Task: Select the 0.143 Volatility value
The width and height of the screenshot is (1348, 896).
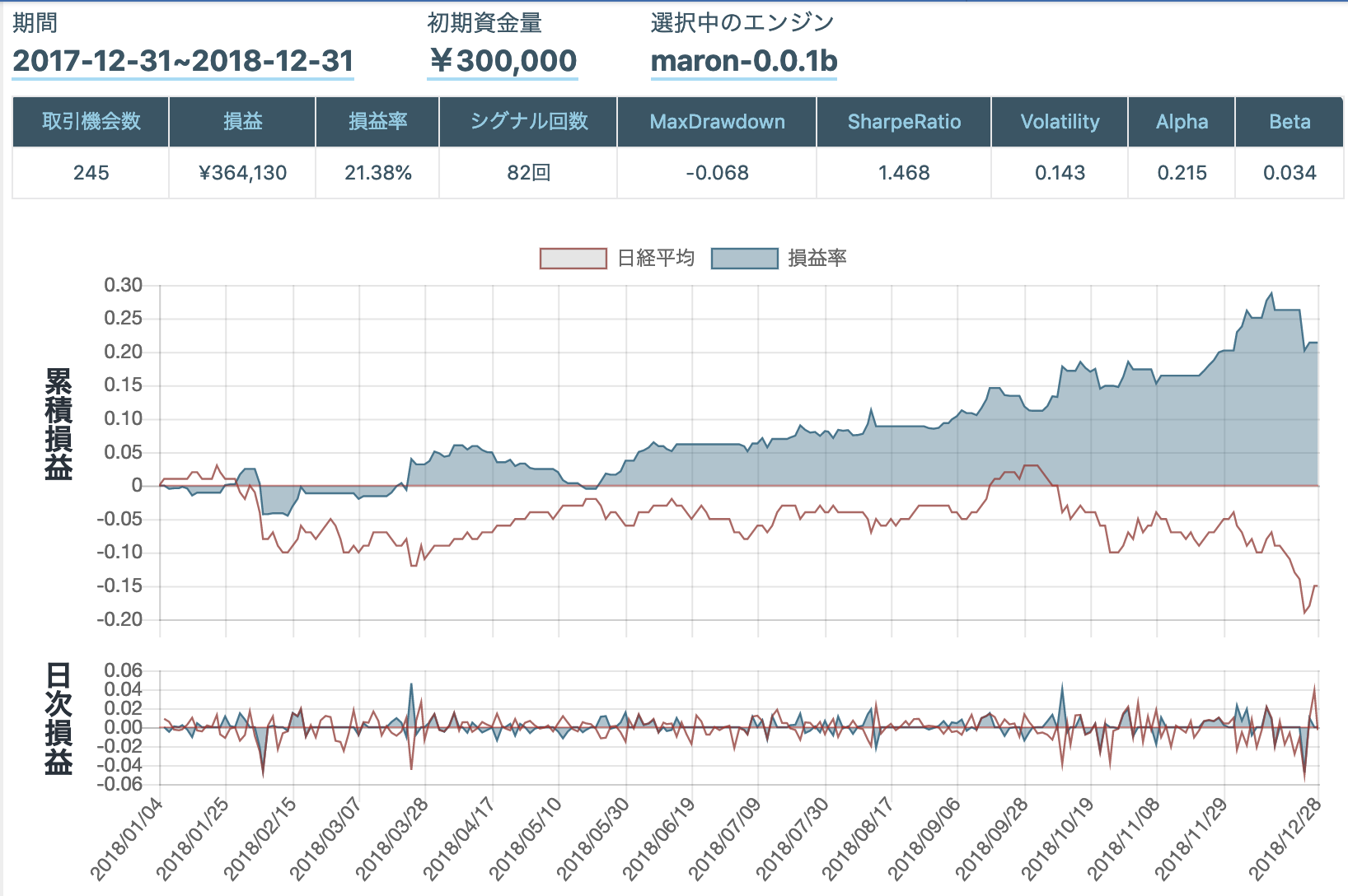Action: coord(1060,173)
